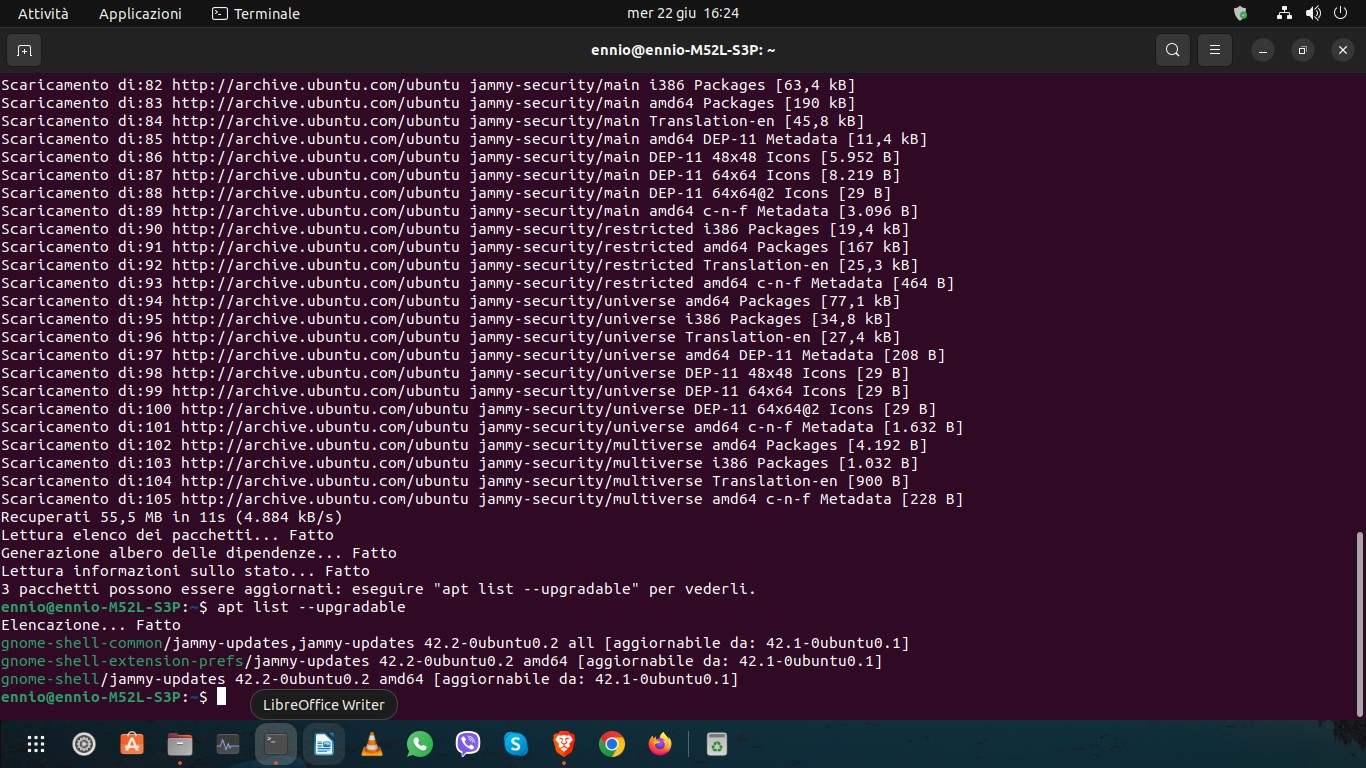
Task: Click the Scaricamento di:82 download line
Action: click(x=428, y=85)
